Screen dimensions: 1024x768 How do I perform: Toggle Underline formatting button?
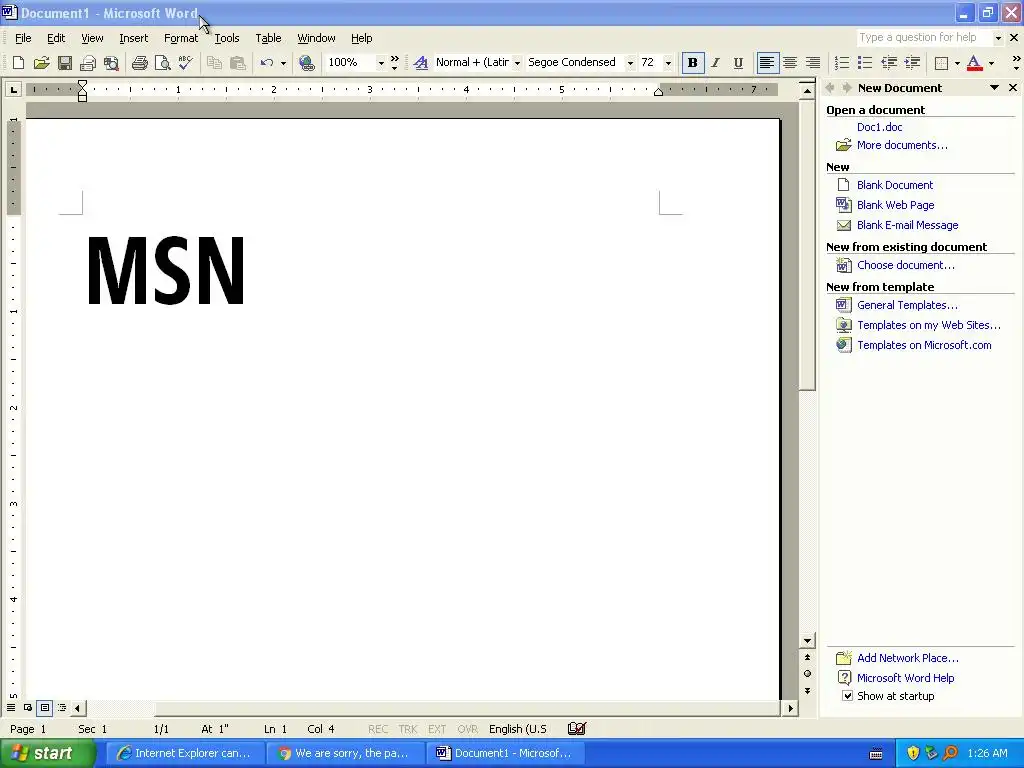click(x=738, y=63)
